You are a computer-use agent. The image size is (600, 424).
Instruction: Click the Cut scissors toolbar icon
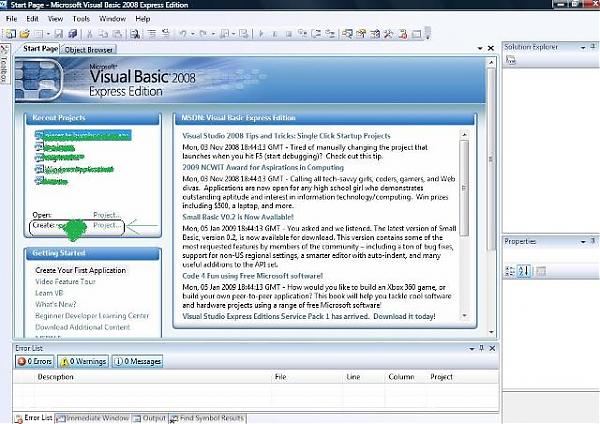[90, 34]
